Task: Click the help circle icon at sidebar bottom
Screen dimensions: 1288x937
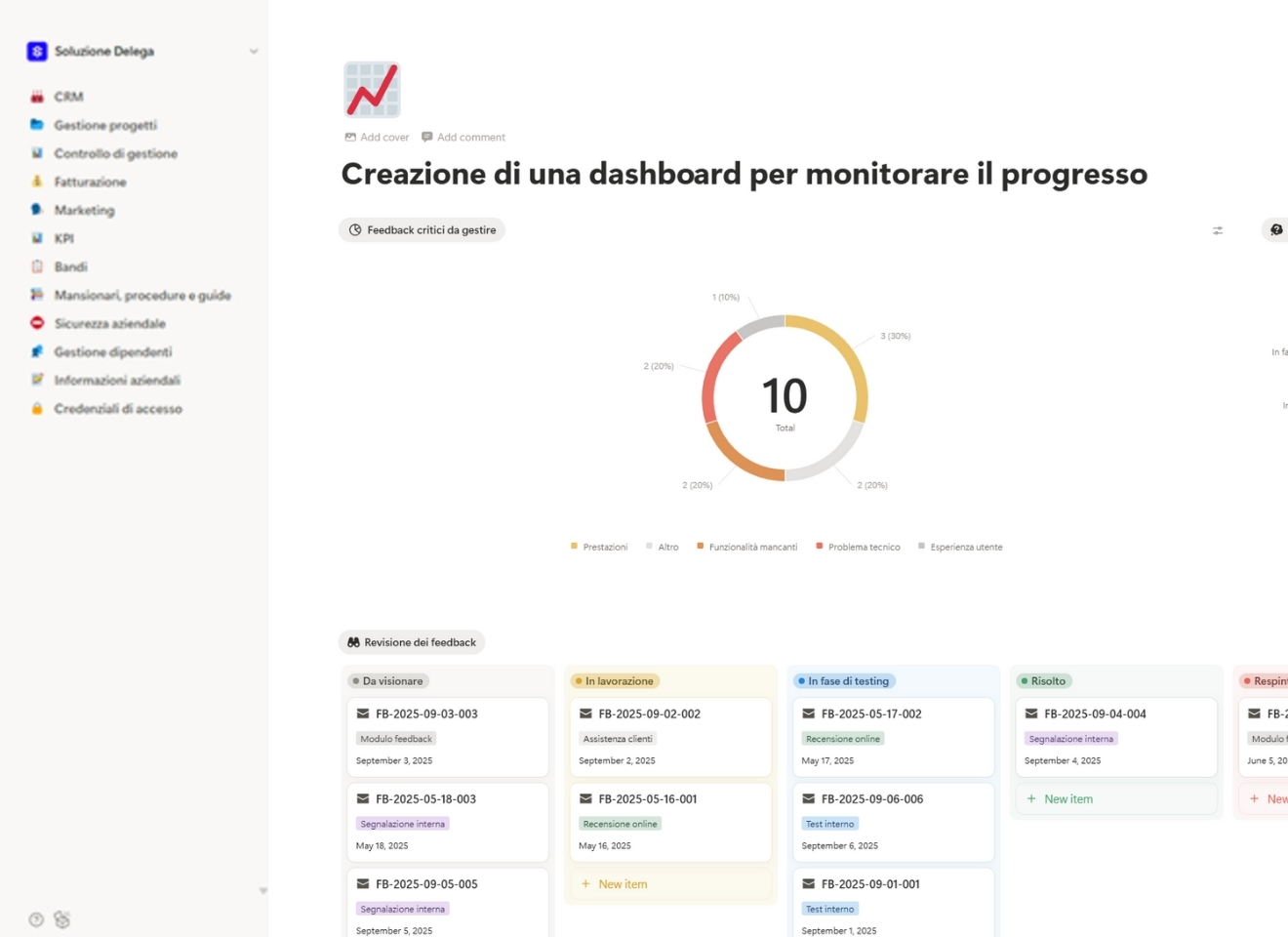Action: tap(35, 918)
